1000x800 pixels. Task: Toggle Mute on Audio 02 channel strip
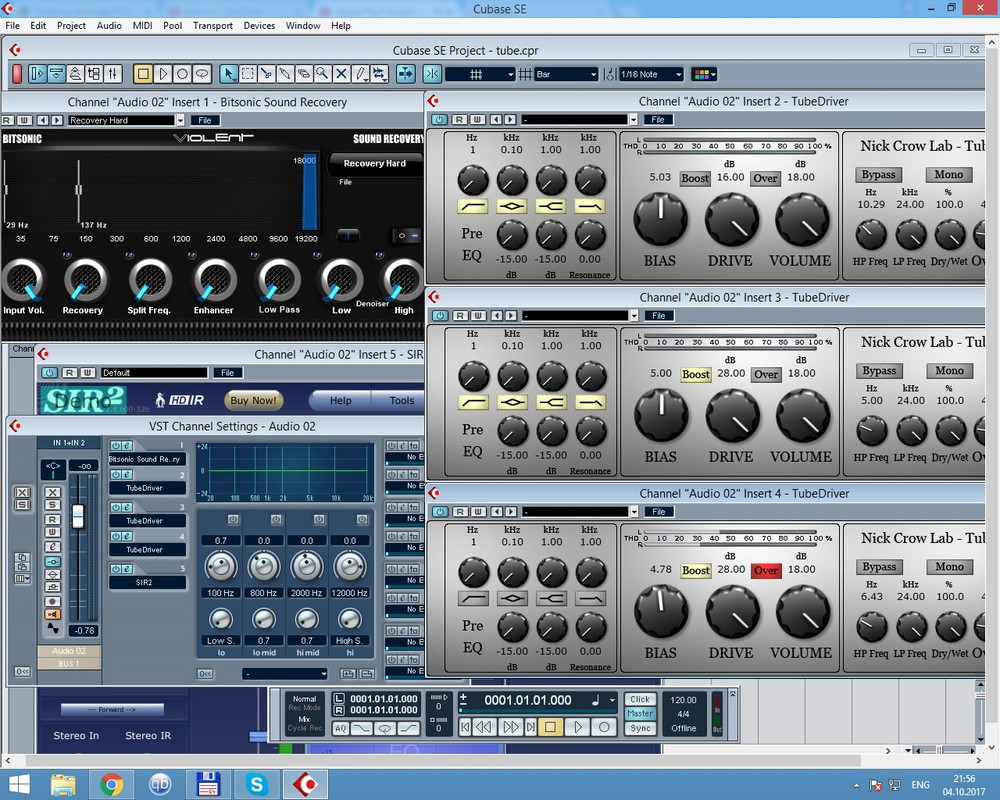coord(52,493)
